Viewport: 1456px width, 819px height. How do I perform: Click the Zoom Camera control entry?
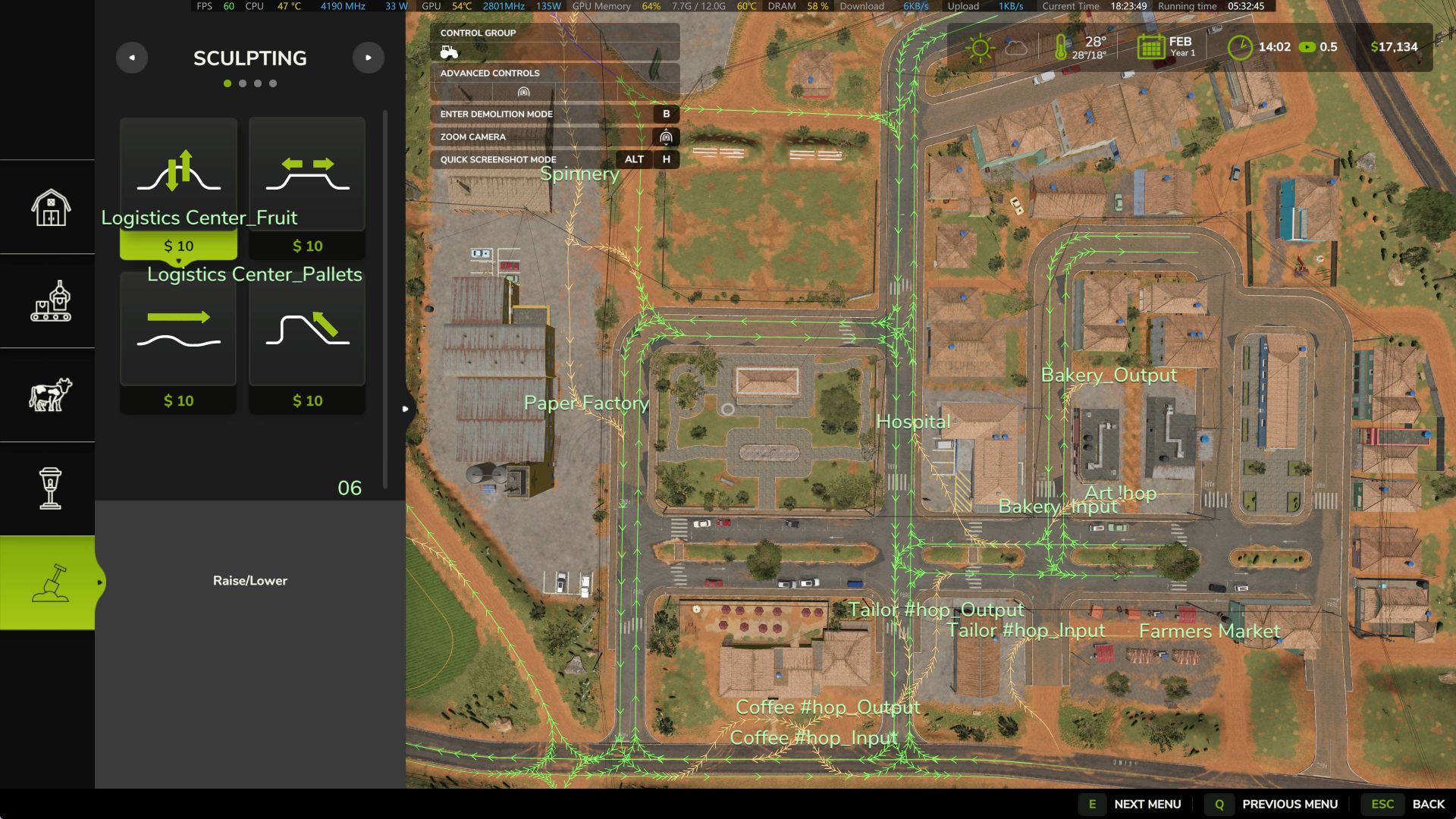coord(555,136)
